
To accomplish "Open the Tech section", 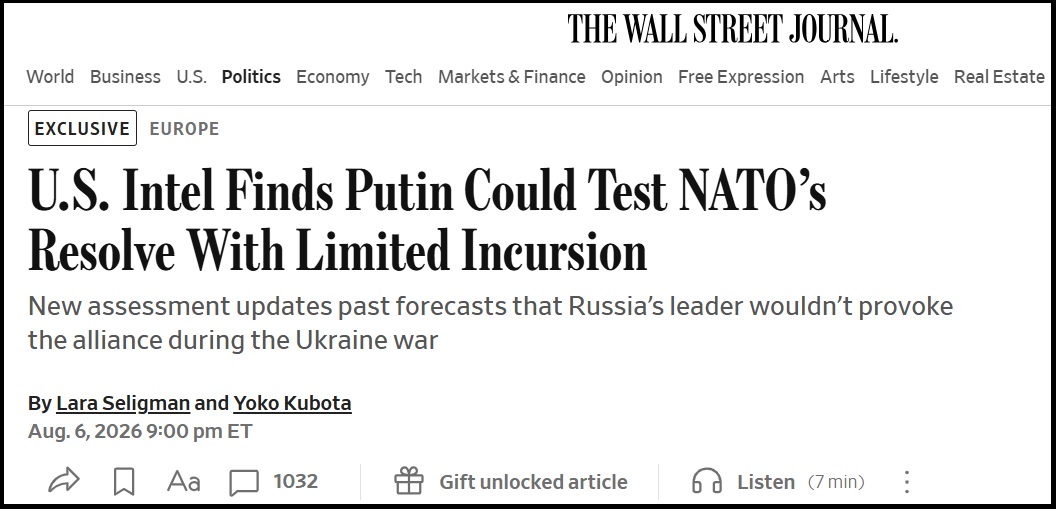I will 403,77.
